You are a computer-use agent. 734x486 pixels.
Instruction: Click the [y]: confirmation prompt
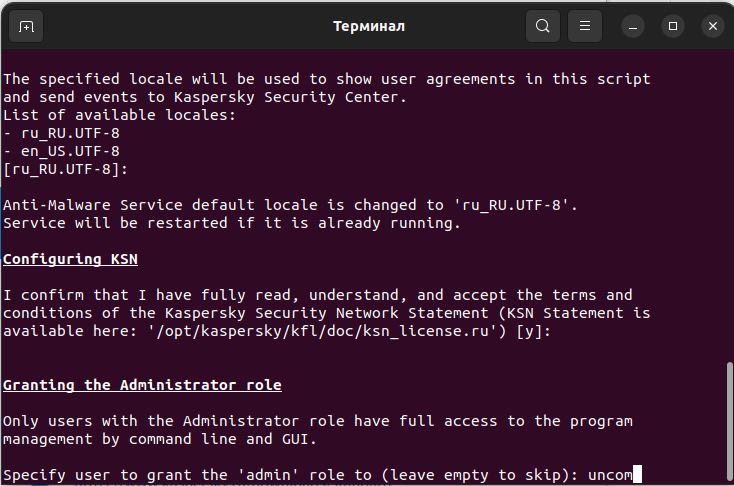[534, 331]
